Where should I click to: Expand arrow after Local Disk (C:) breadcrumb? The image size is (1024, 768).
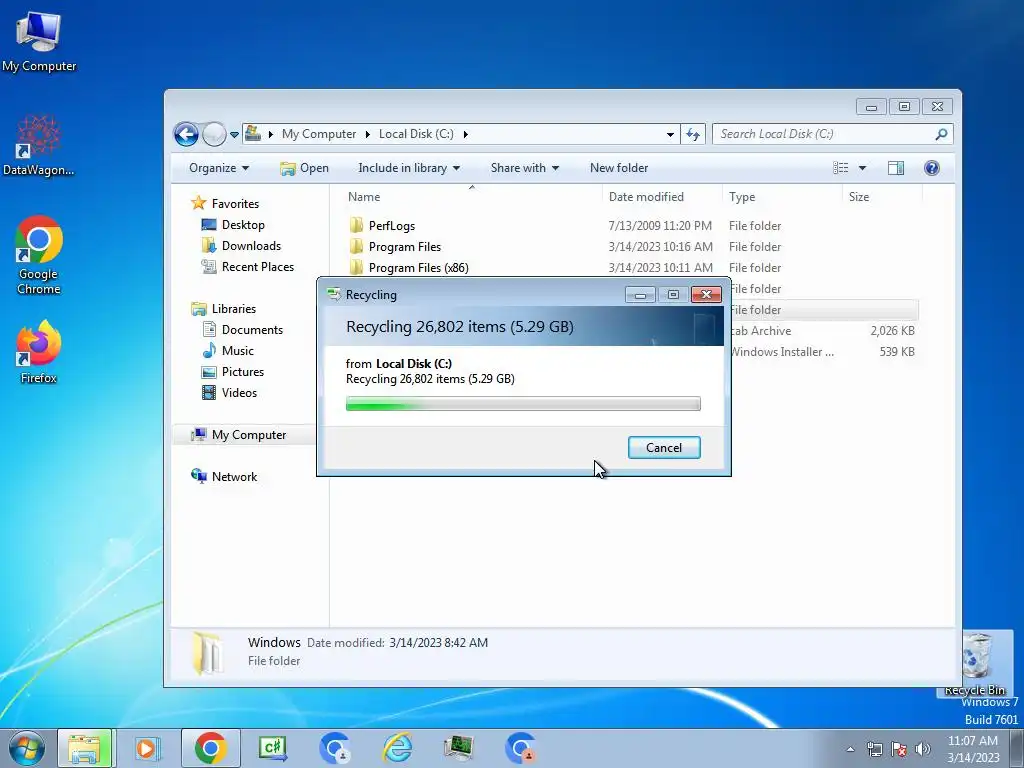click(x=466, y=135)
